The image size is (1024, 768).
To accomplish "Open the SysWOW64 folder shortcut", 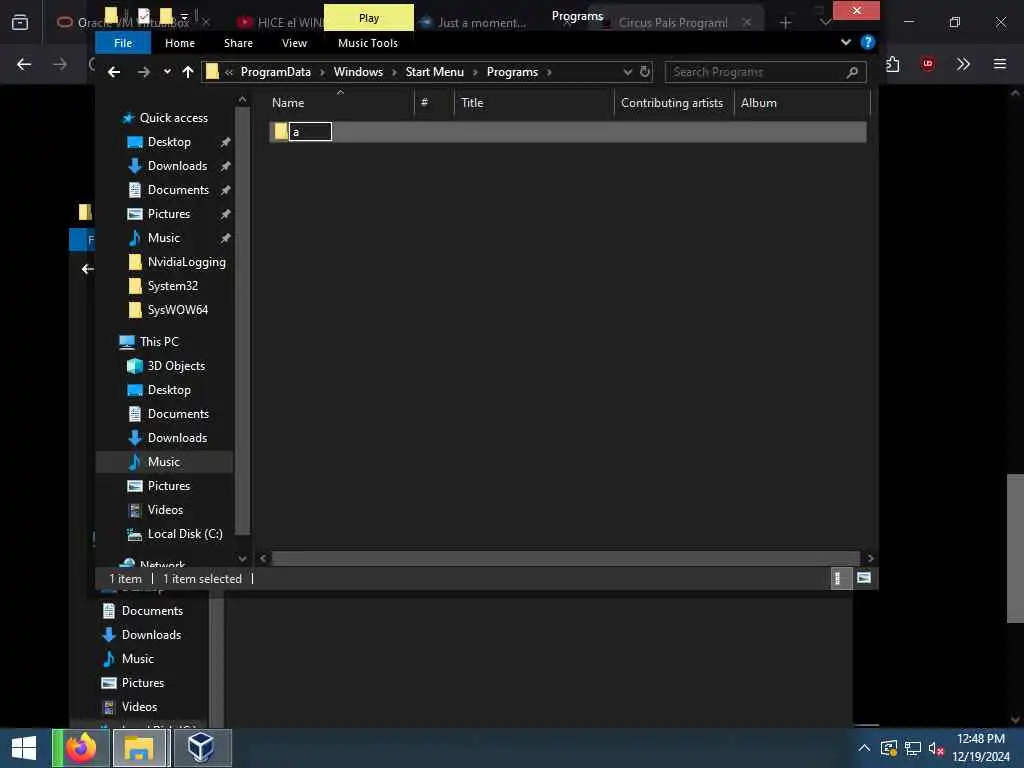I will 178,310.
